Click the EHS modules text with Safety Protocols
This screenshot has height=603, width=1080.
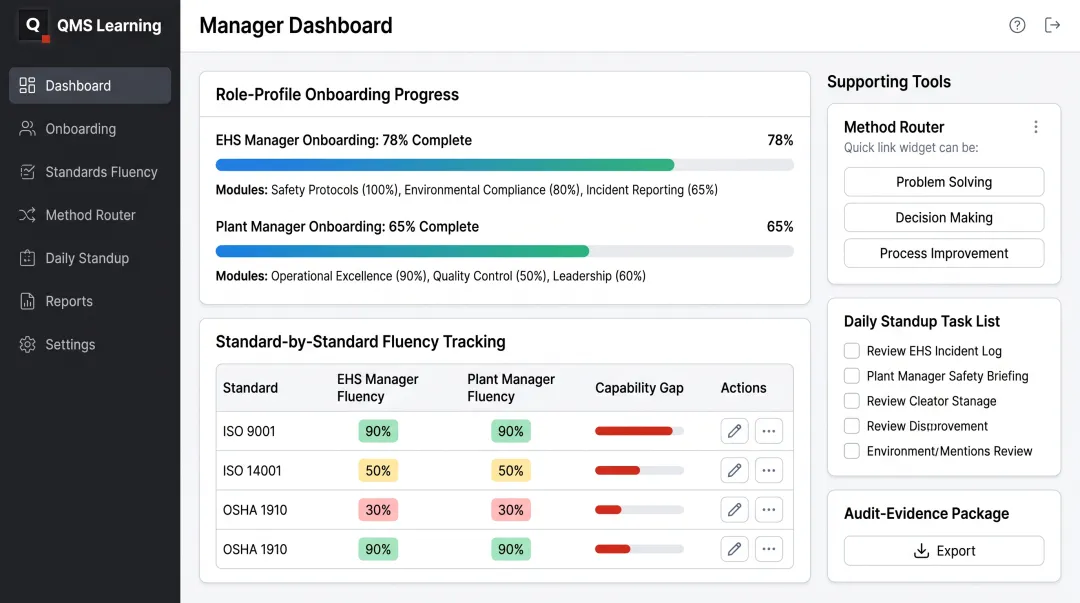click(x=466, y=190)
